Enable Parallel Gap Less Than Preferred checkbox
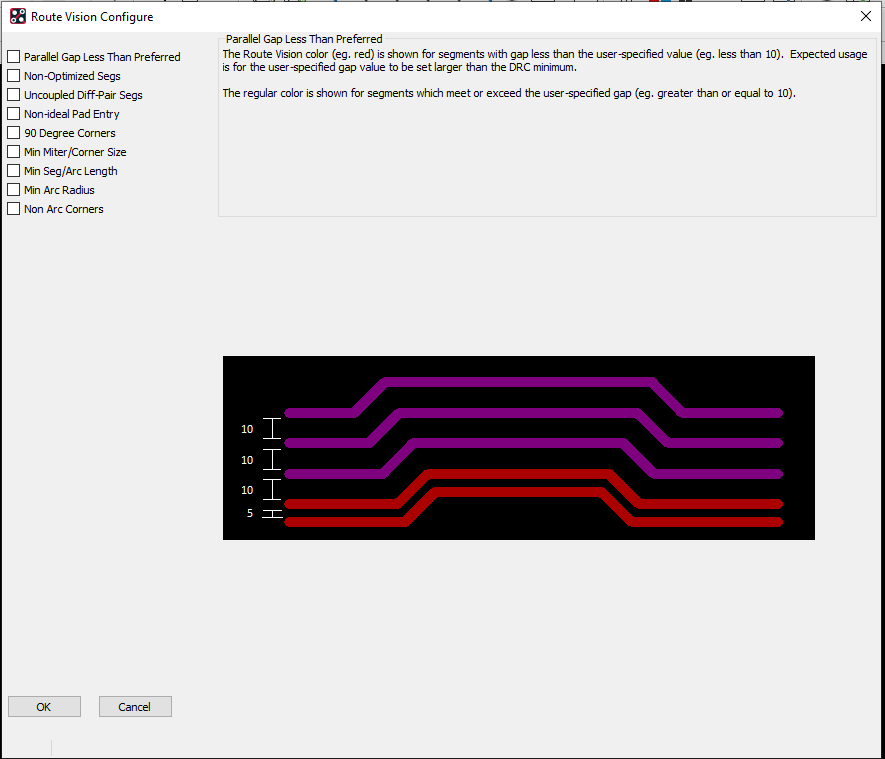This screenshot has height=759, width=885. (x=14, y=57)
